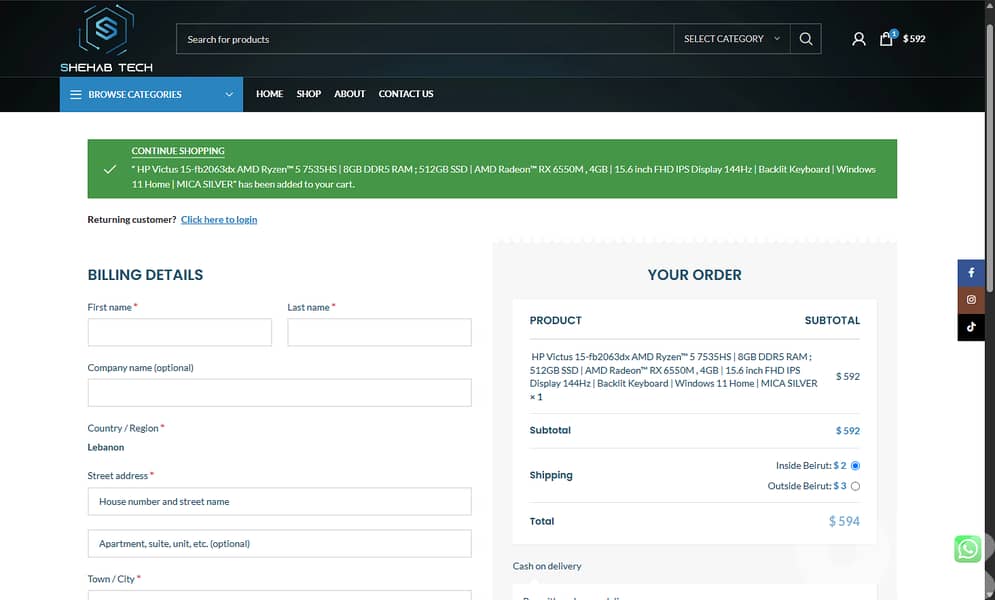Screen dimensions: 995x600
Task: Open the Shop menu item
Action: coord(309,94)
